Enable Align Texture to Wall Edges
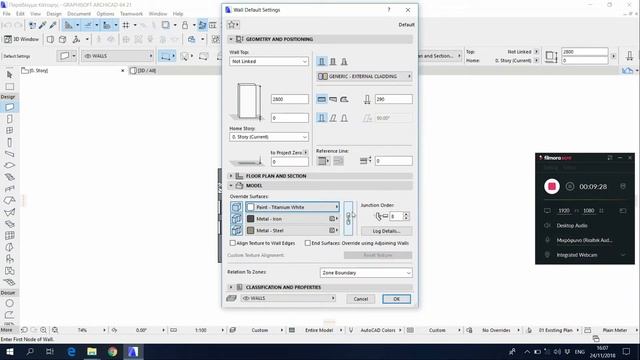Viewport: 640px width, 360px height. tap(233, 243)
